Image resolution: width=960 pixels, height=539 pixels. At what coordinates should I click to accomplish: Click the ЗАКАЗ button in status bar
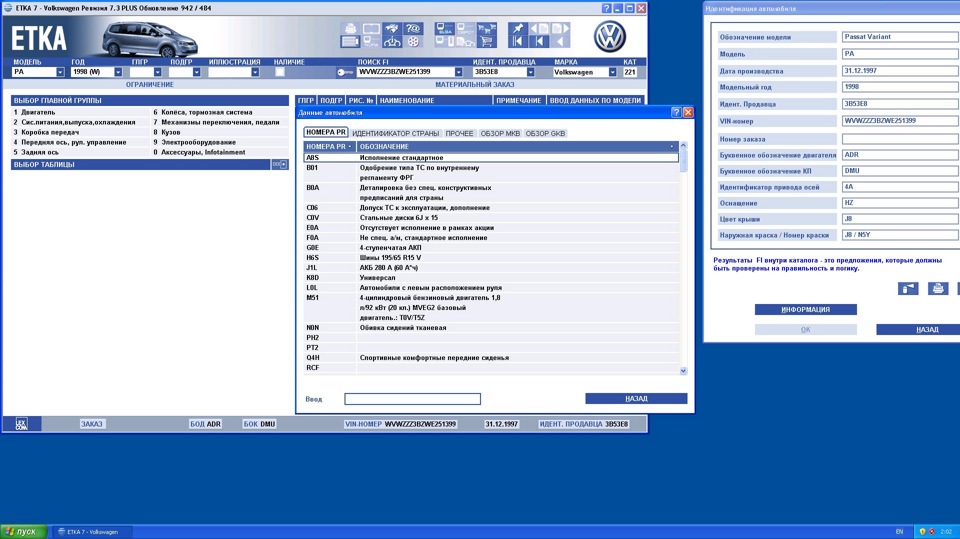point(92,424)
